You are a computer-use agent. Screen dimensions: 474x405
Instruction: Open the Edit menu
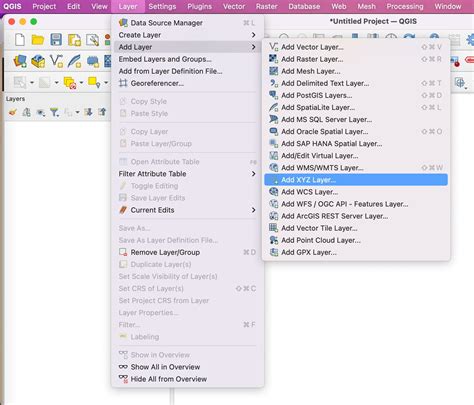73,6
